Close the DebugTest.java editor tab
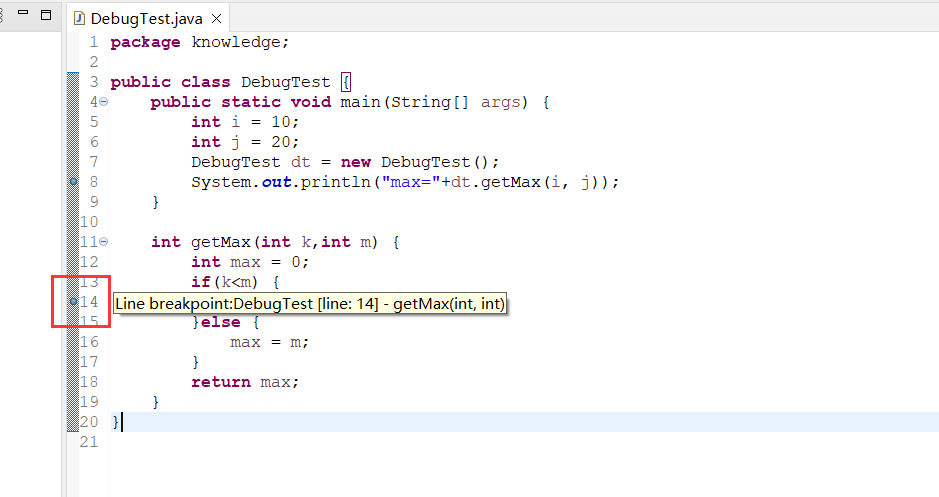This screenshot has height=497, width=939. (217, 19)
